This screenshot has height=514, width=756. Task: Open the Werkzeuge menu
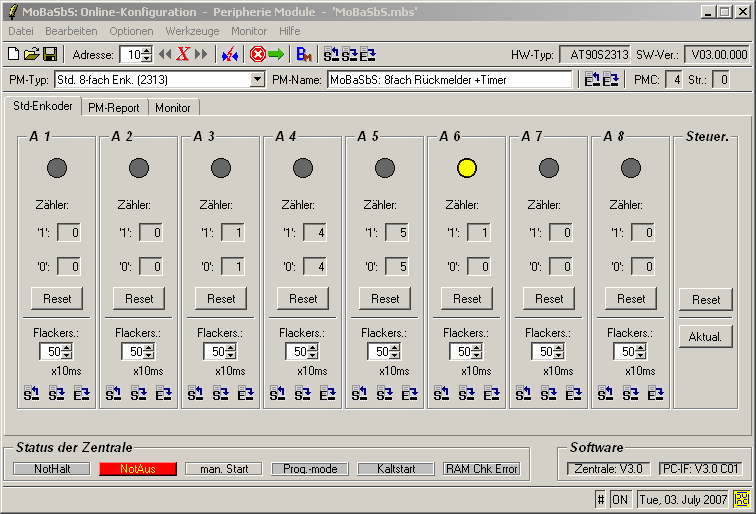point(192,31)
